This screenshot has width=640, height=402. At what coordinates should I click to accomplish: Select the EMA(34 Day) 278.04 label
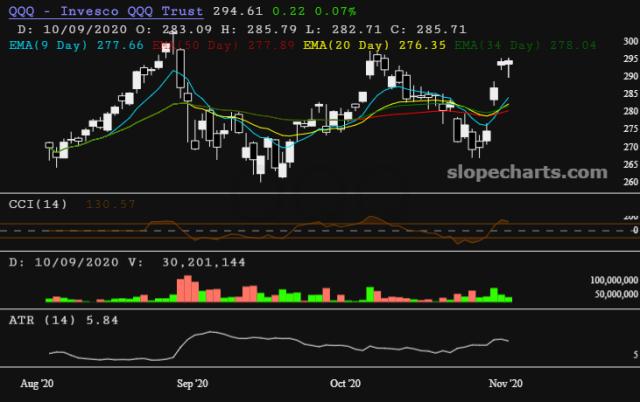(525, 45)
